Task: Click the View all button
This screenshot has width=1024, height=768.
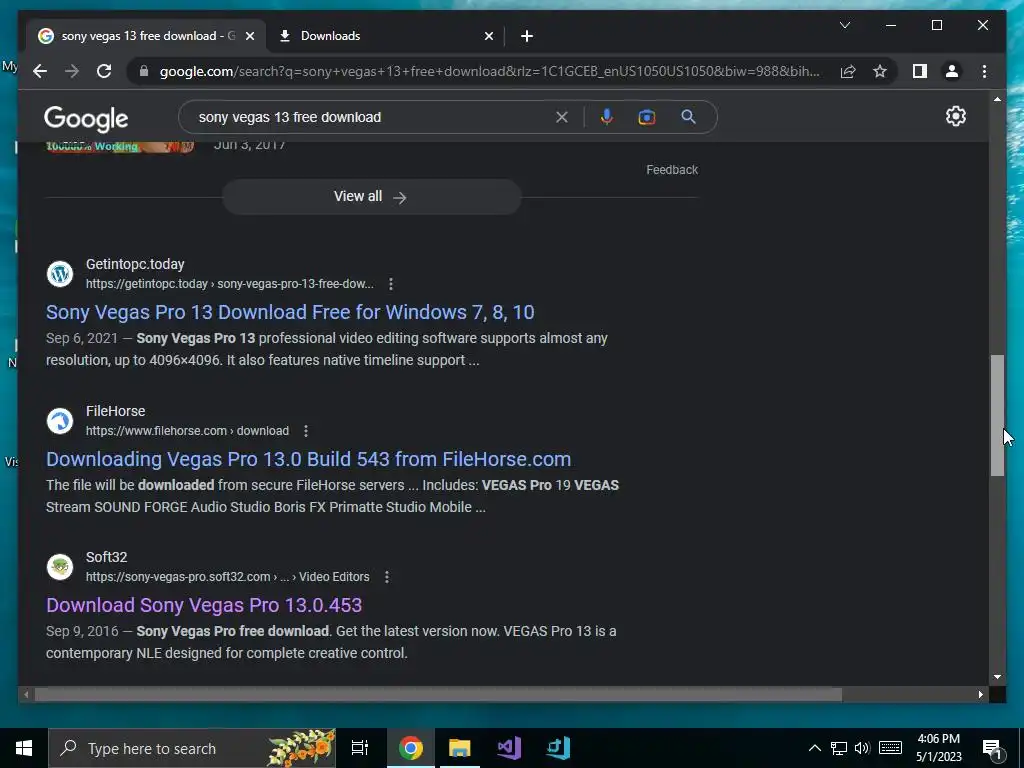Action: coord(372,197)
